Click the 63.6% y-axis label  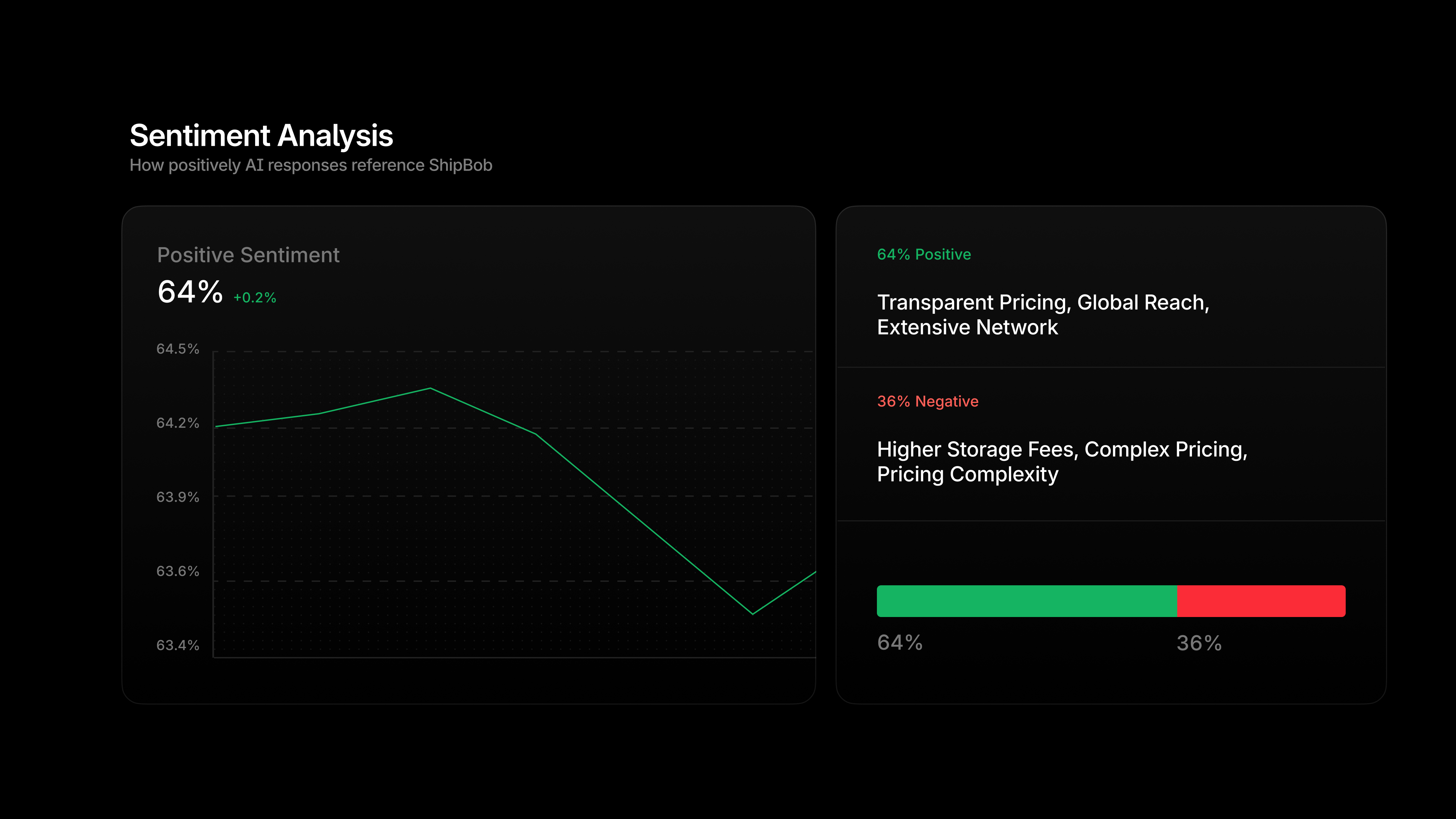click(178, 571)
